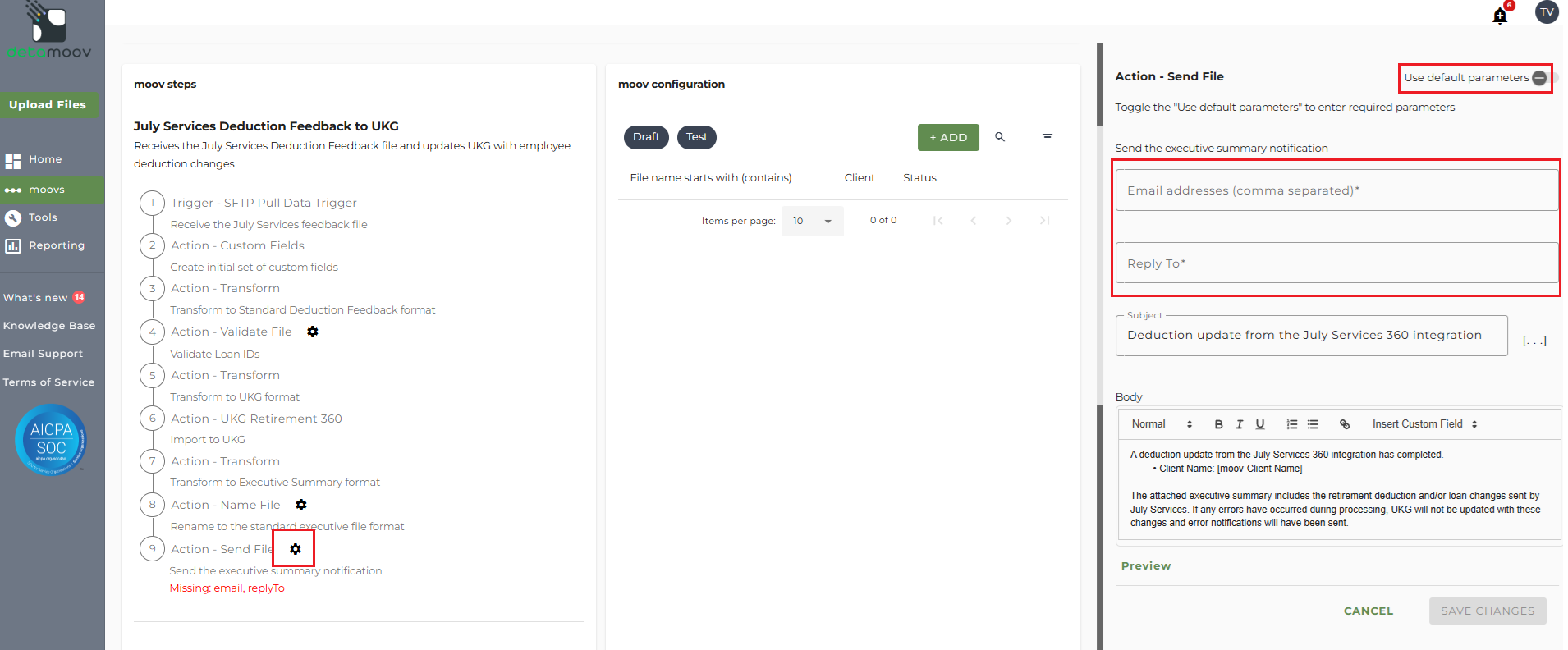Viewport: 1568px width, 650px height.
Task: Open settings gear for Send File step
Action: point(296,549)
